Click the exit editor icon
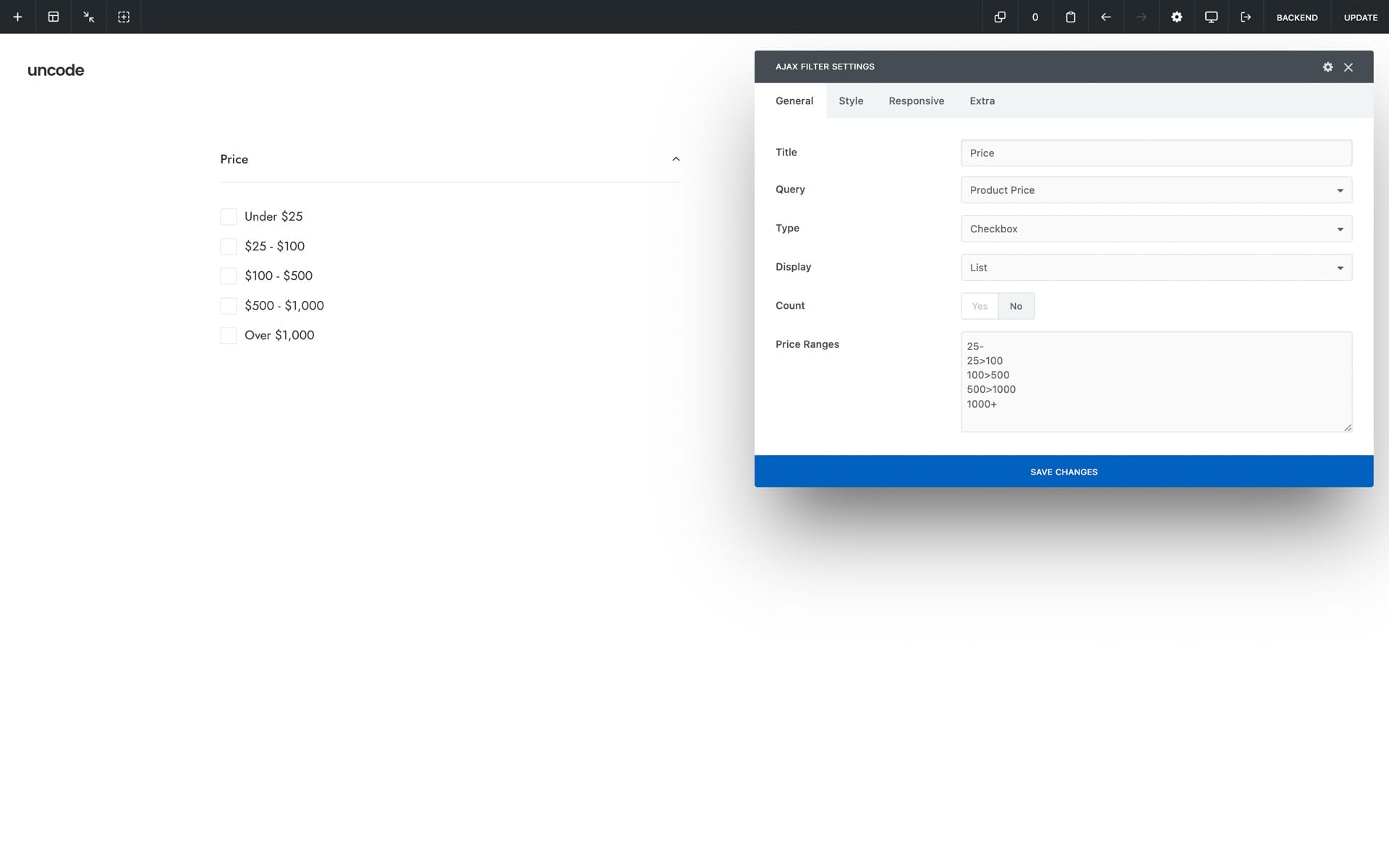The height and width of the screenshot is (868, 1389). 1246,17
